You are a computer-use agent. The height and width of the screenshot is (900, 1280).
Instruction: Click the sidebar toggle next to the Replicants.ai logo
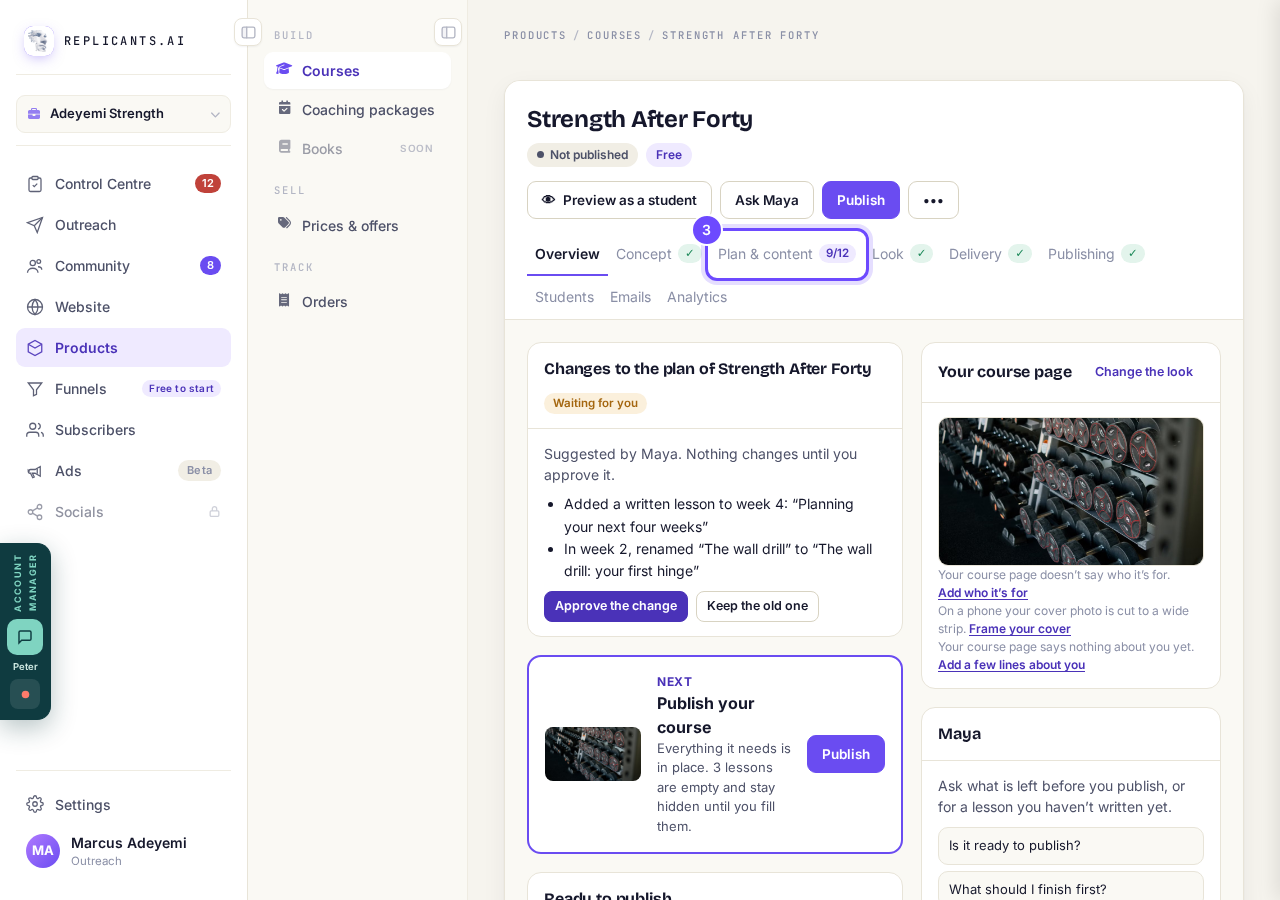[x=248, y=32]
